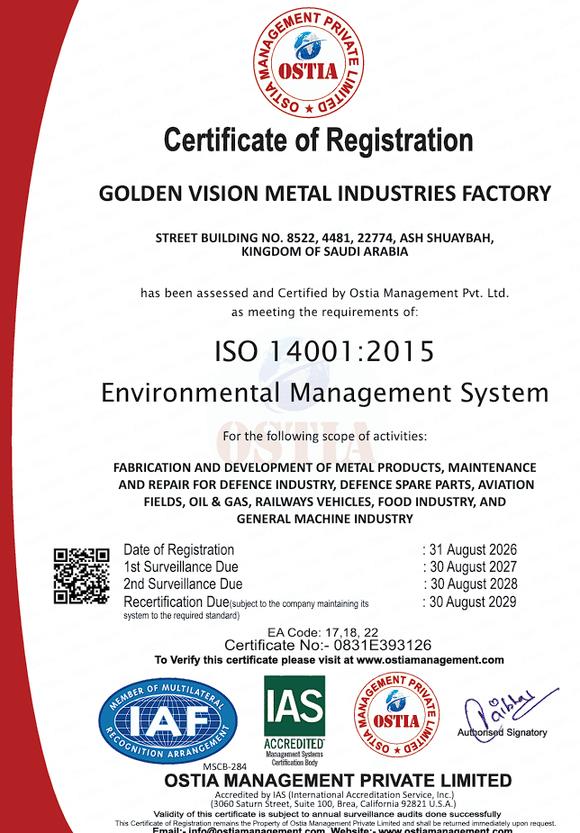Click 'as meeting the requirements of:' line
The image size is (580, 833).
pyautogui.click(x=325, y=312)
